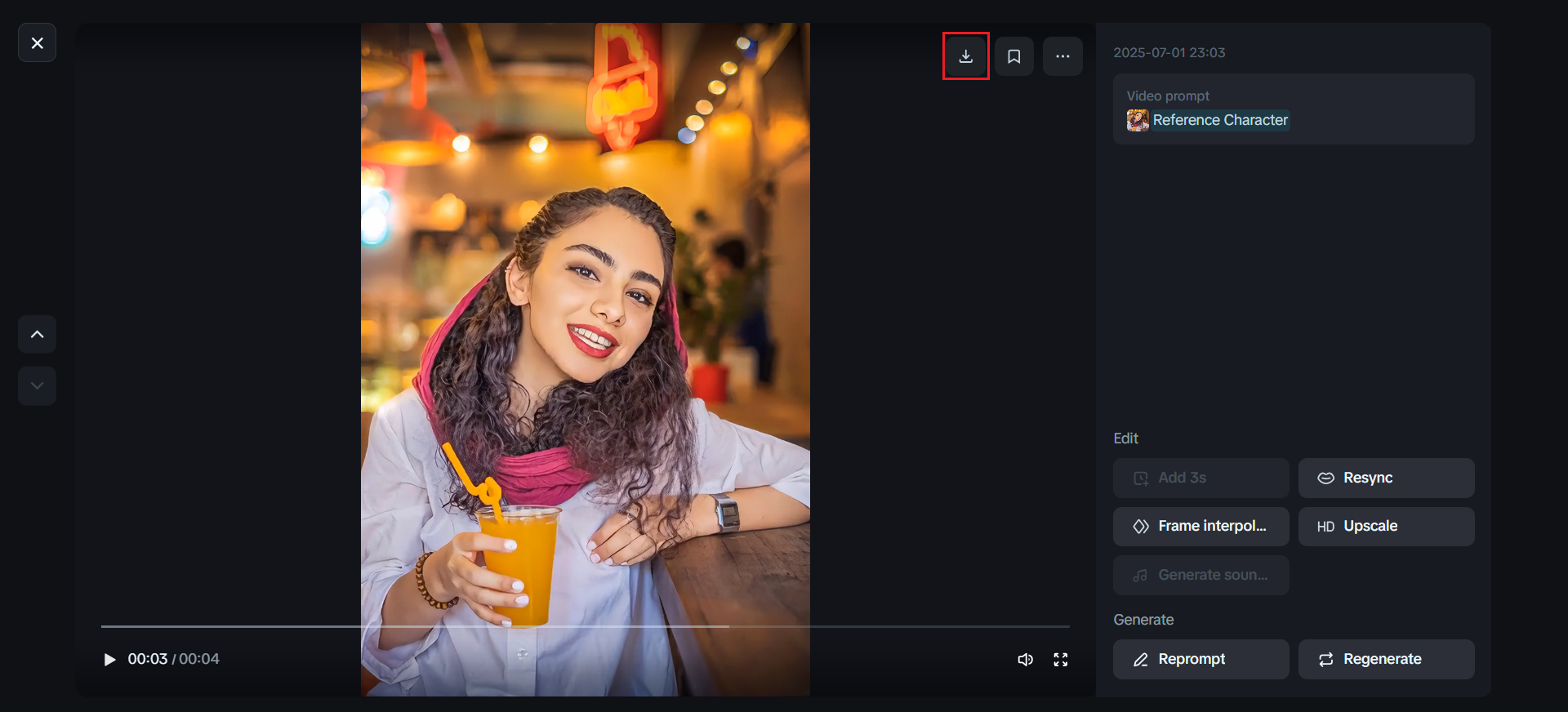The image size is (1568, 712).
Task: Open the three-dot more options menu
Action: pyautogui.click(x=1062, y=56)
